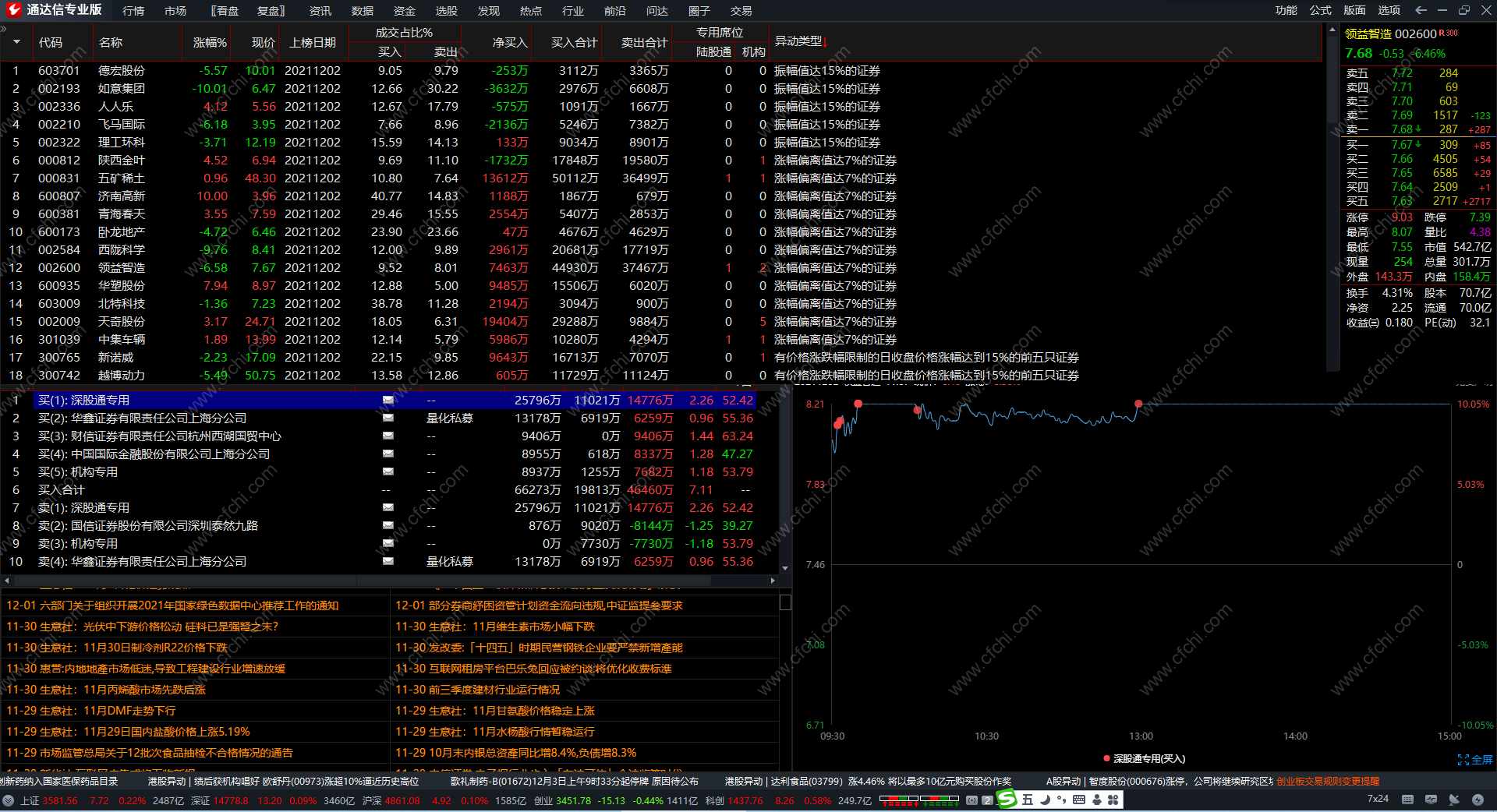Viewport: 1497px width, 812px height.
Task: Click the user avatar icon in the IME bar
Action: 1097,800
